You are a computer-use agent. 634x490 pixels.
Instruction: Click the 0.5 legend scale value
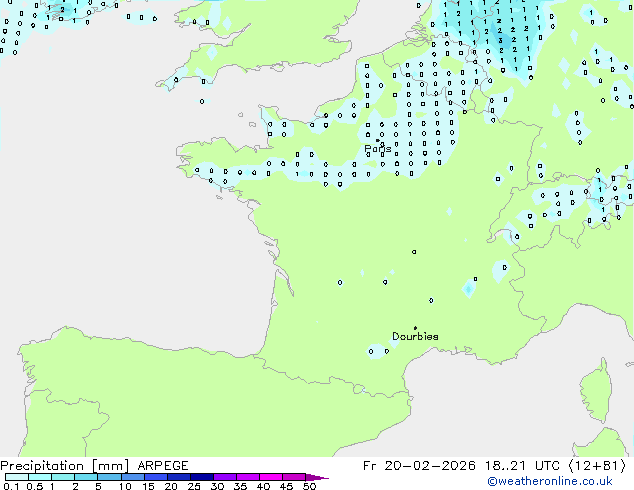point(35,486)
